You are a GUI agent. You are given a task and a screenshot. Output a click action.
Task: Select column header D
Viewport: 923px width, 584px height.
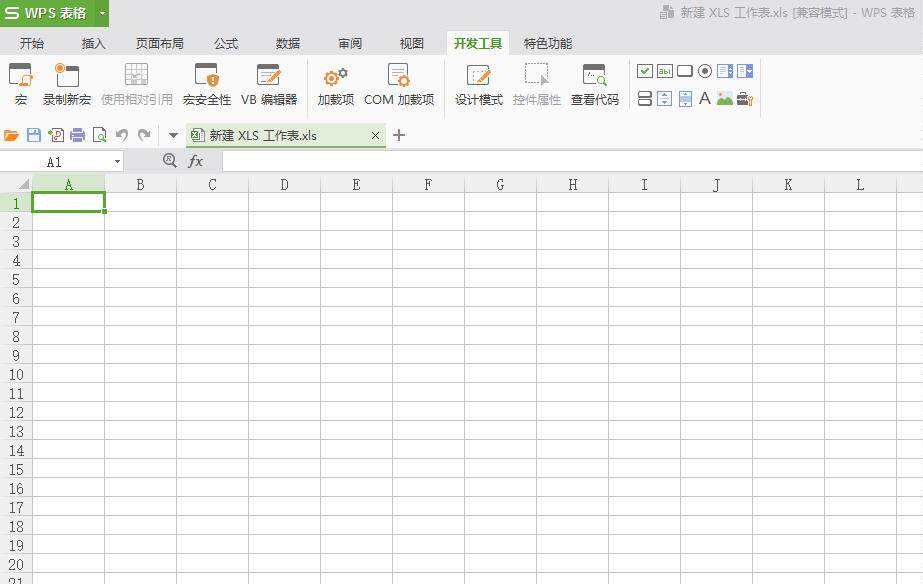[284, 185]
